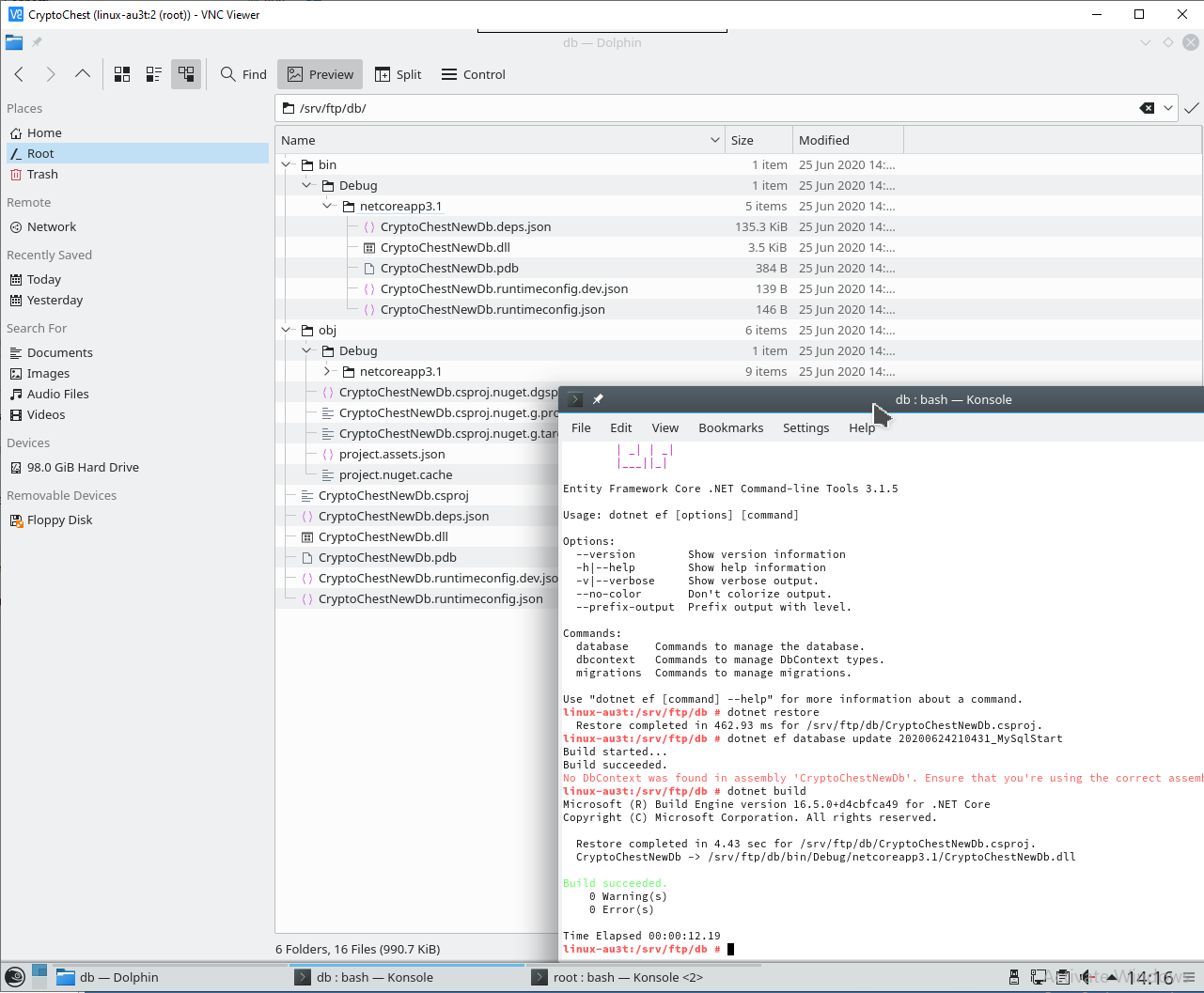This screenshot has height=993, width=1204.
Task: Open Find in Dolphin toolbar
Action: click(x=243, y=74)
